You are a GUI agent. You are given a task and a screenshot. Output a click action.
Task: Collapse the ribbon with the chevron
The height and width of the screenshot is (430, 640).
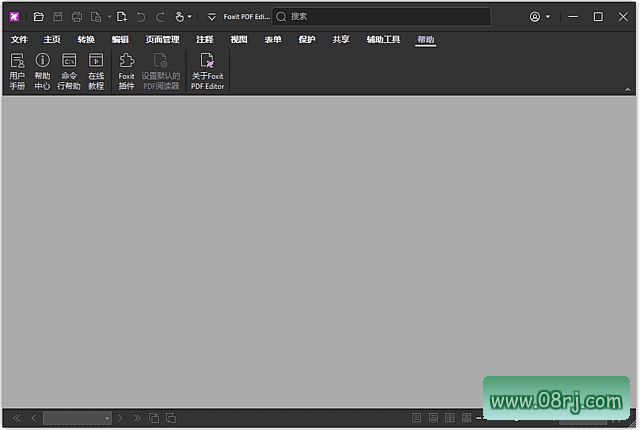pyautogui.click(x=627, y=89)
